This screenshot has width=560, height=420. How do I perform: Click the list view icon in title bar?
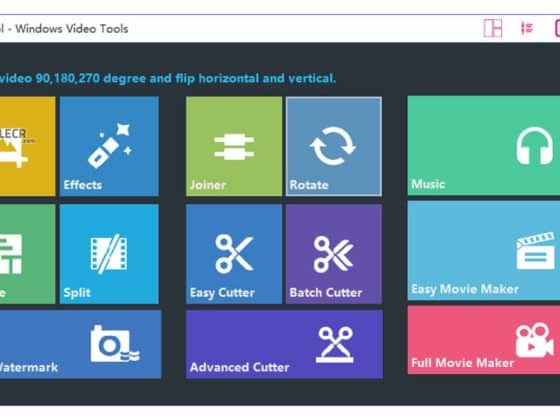pyautogui.click(x=527, y=28)
